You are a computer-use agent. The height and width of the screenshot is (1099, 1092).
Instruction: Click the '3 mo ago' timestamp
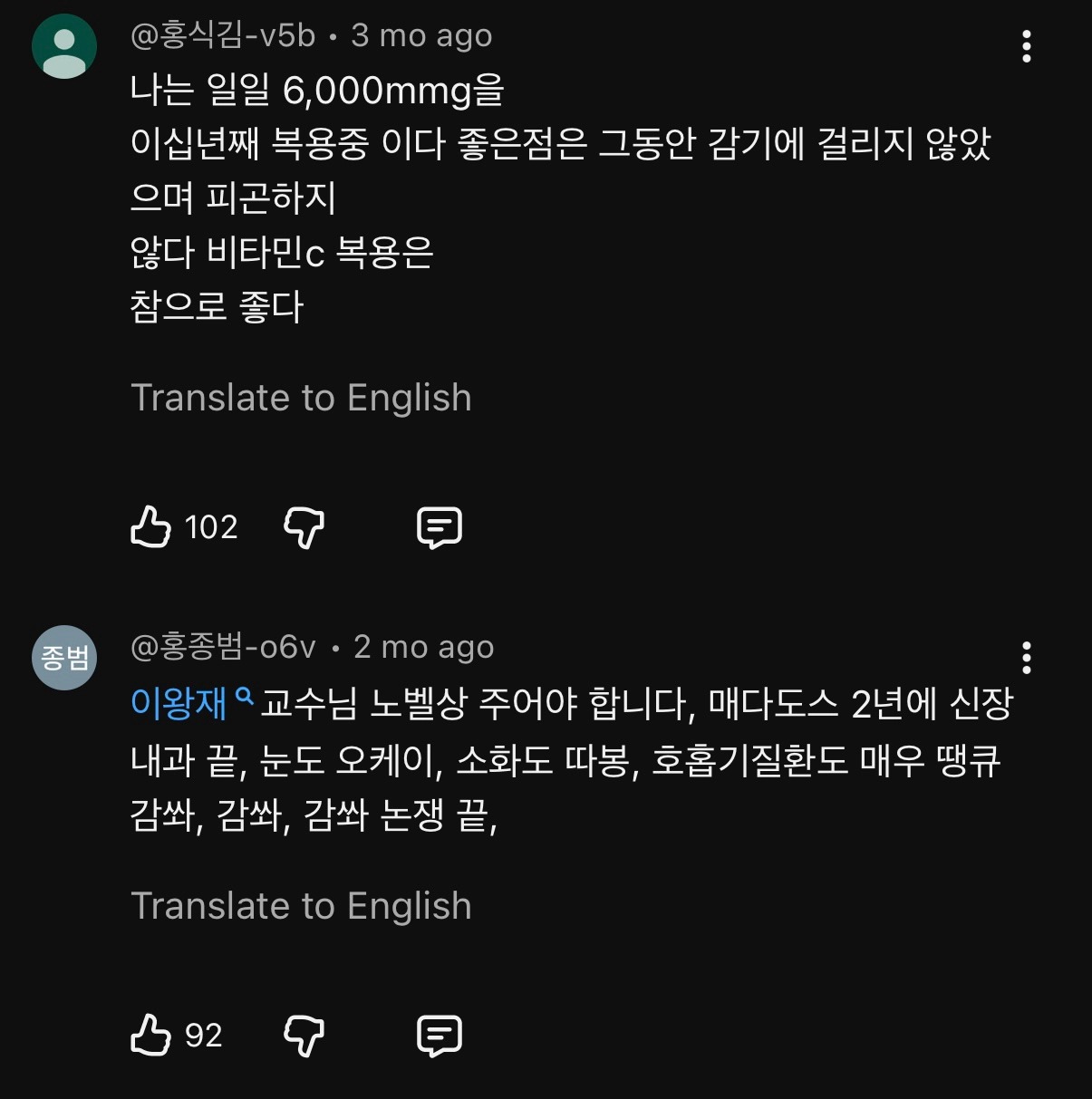click(x=421, y=35)
